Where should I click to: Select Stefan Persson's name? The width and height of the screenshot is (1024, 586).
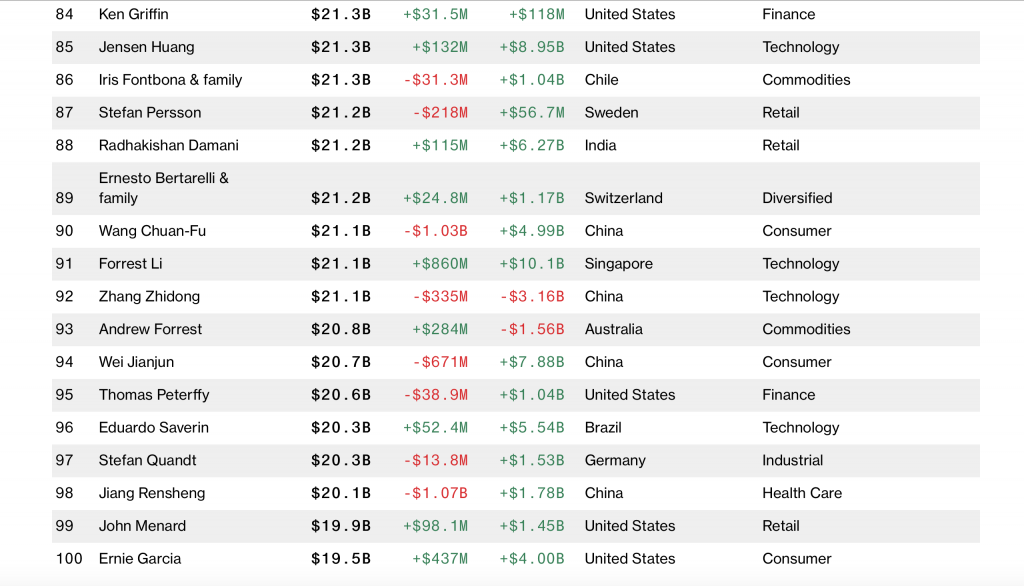pyautogui.click(x=149, y=113)
